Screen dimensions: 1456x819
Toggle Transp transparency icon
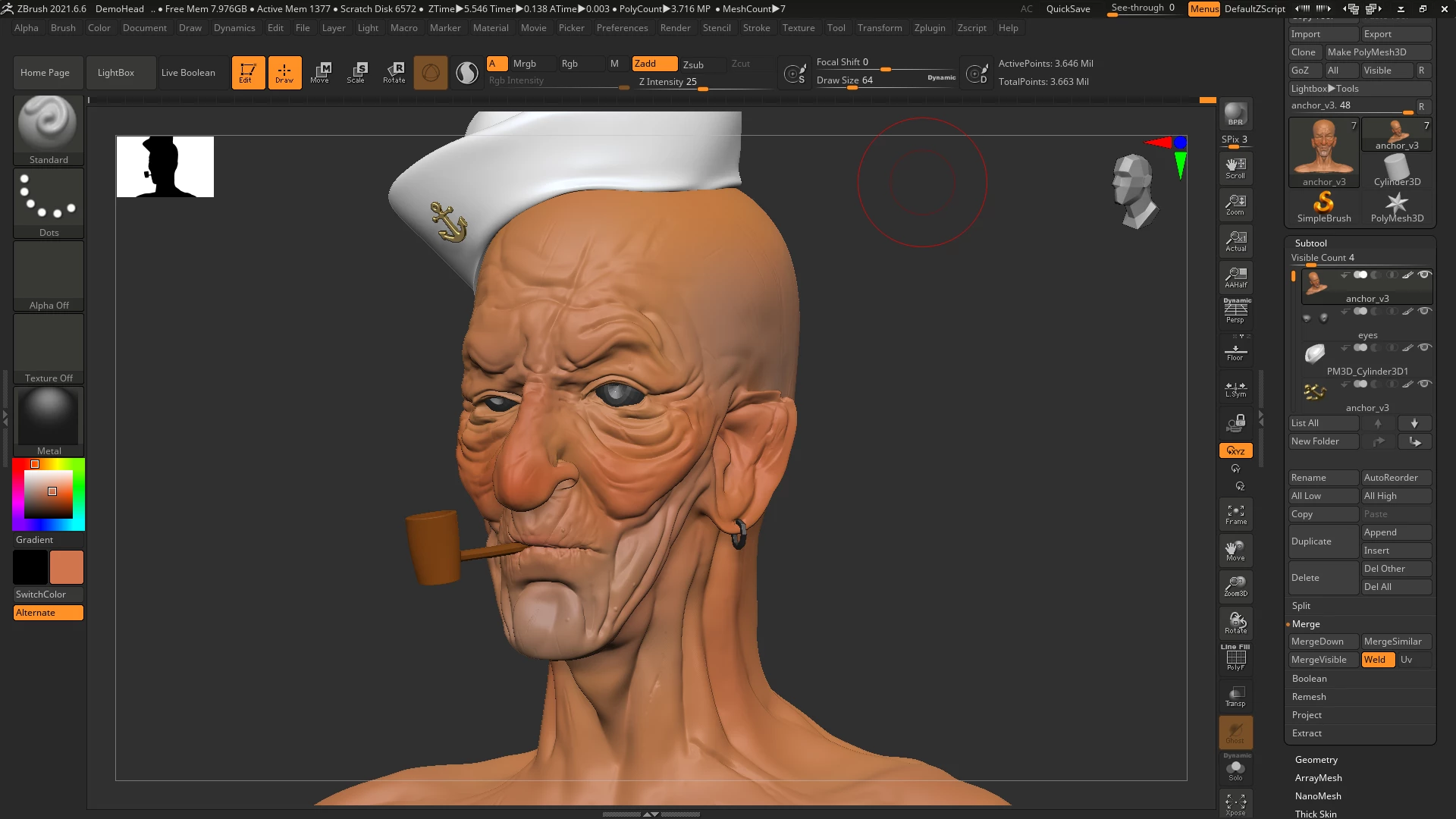tap(1235, 696)
